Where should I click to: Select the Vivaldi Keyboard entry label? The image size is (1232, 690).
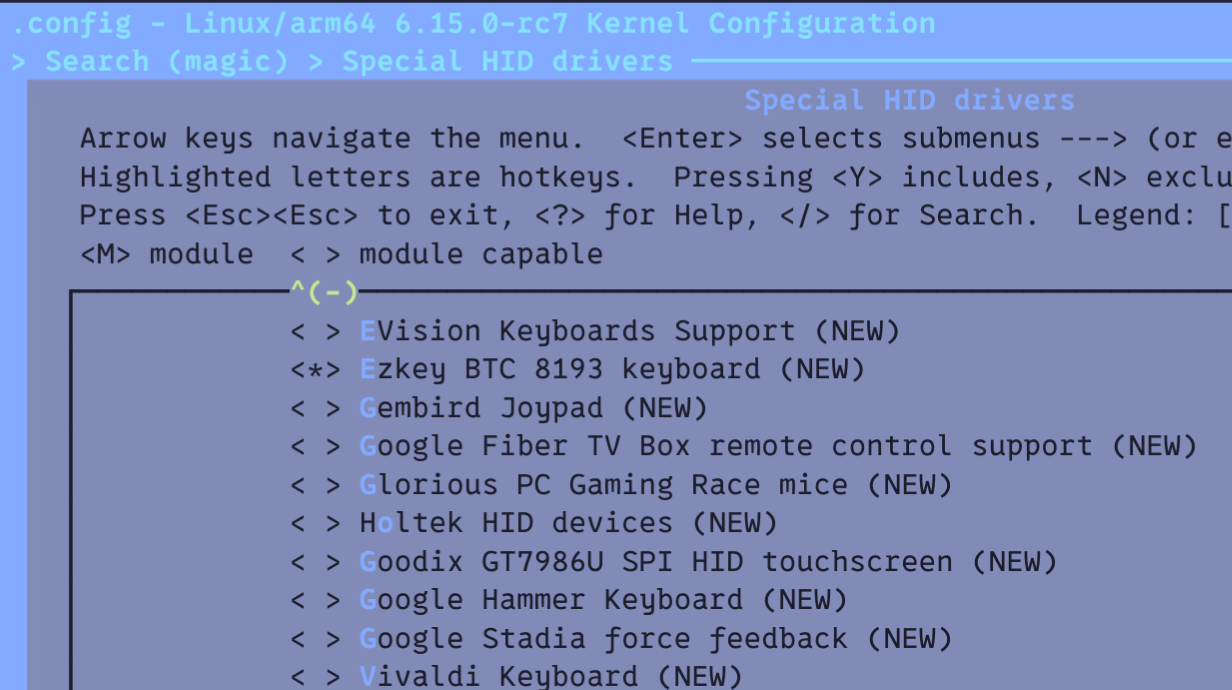(x=551, y=677)
